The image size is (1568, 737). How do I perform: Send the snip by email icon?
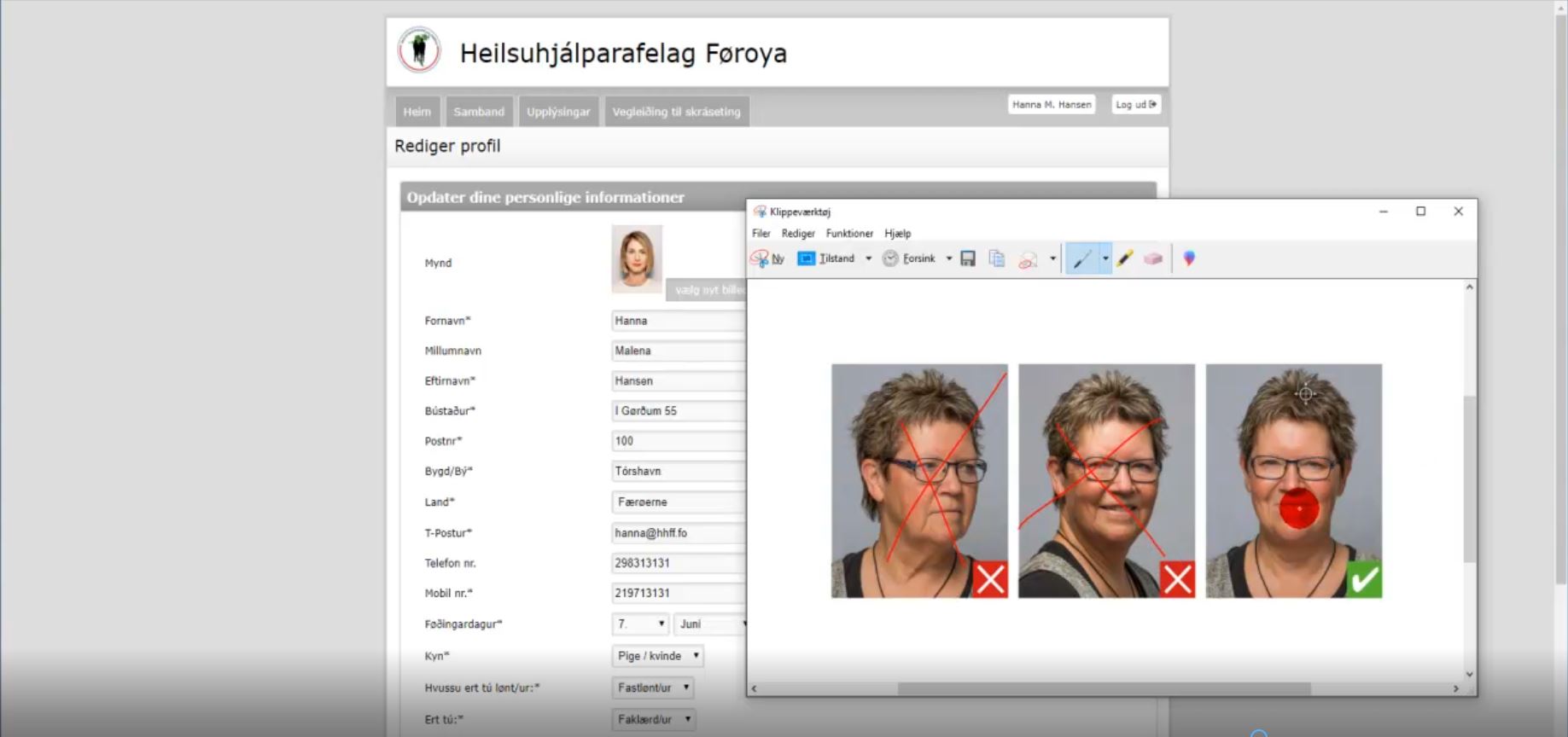(x=1029, y=258)
